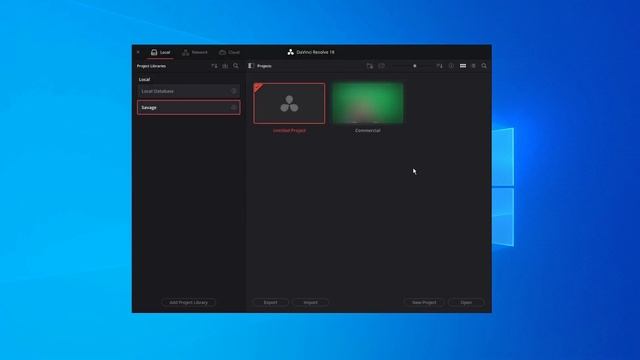Click the Commercial project name label

point(368,131)
